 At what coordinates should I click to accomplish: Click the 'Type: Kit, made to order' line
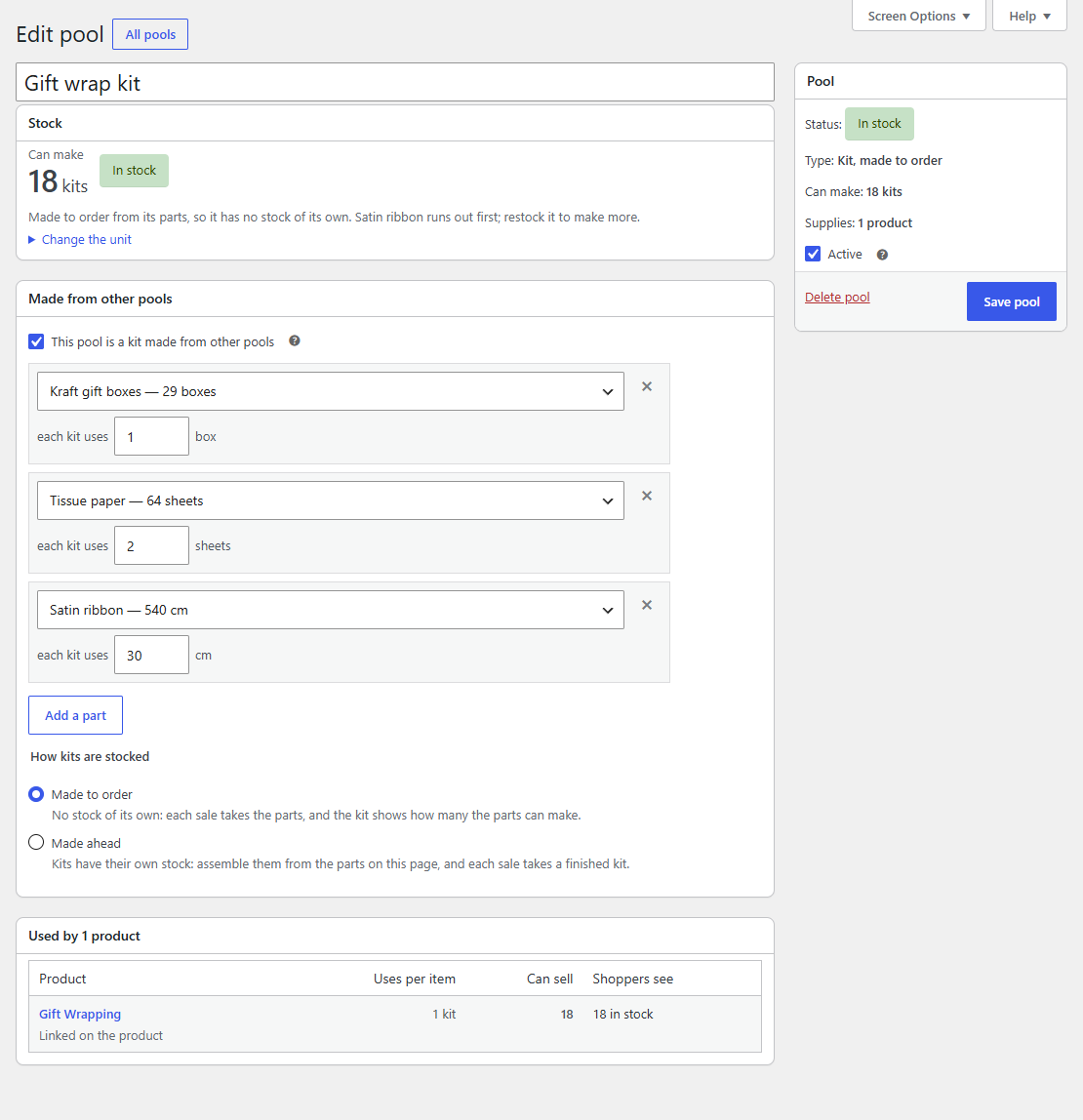873,161
